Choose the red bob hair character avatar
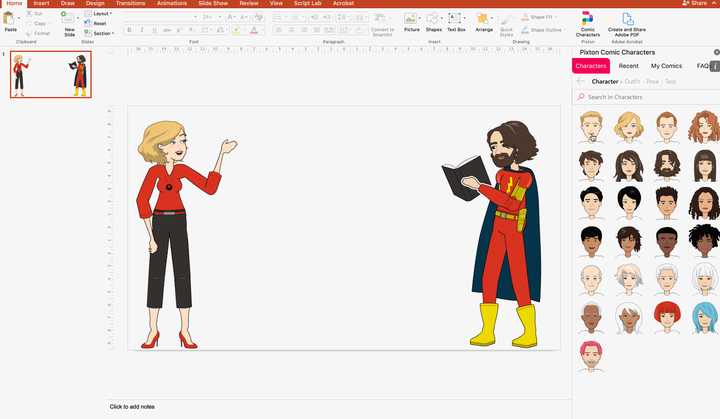Screen dimensions: 720x419 [x=666, y=317]
